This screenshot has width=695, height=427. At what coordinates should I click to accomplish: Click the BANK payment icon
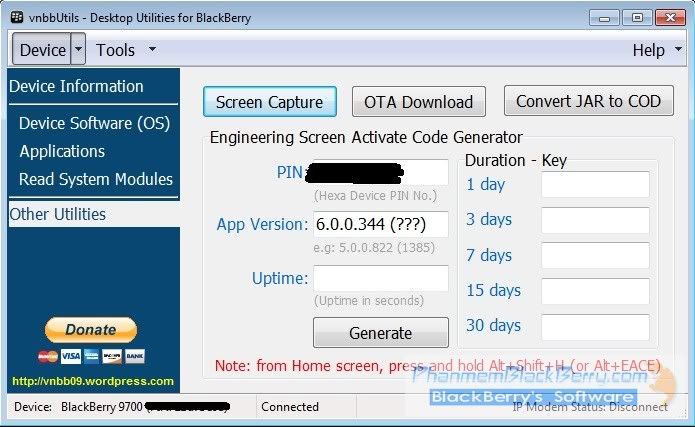tap(134, 356)
